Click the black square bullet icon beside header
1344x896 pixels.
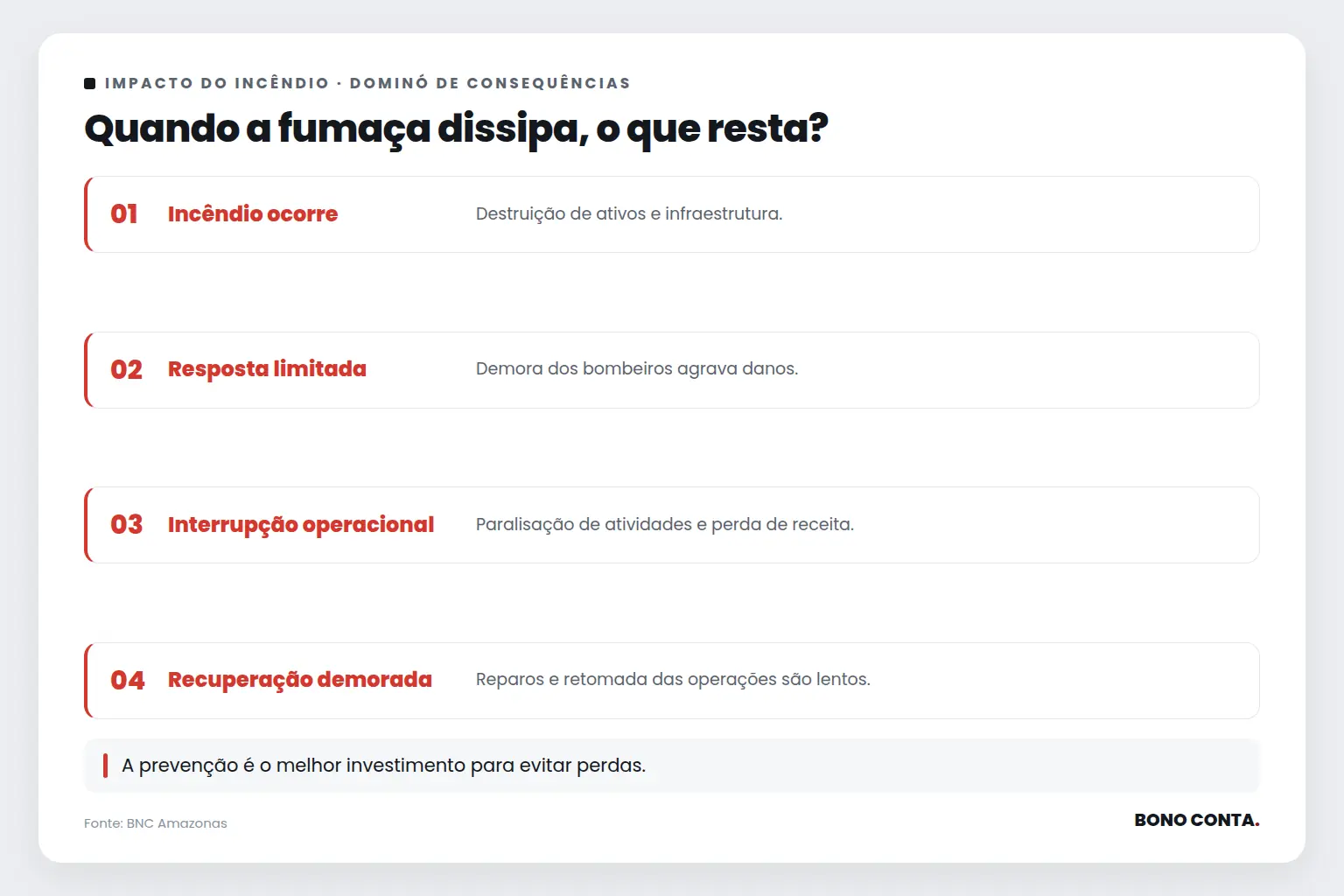click(x=89, y=83)
